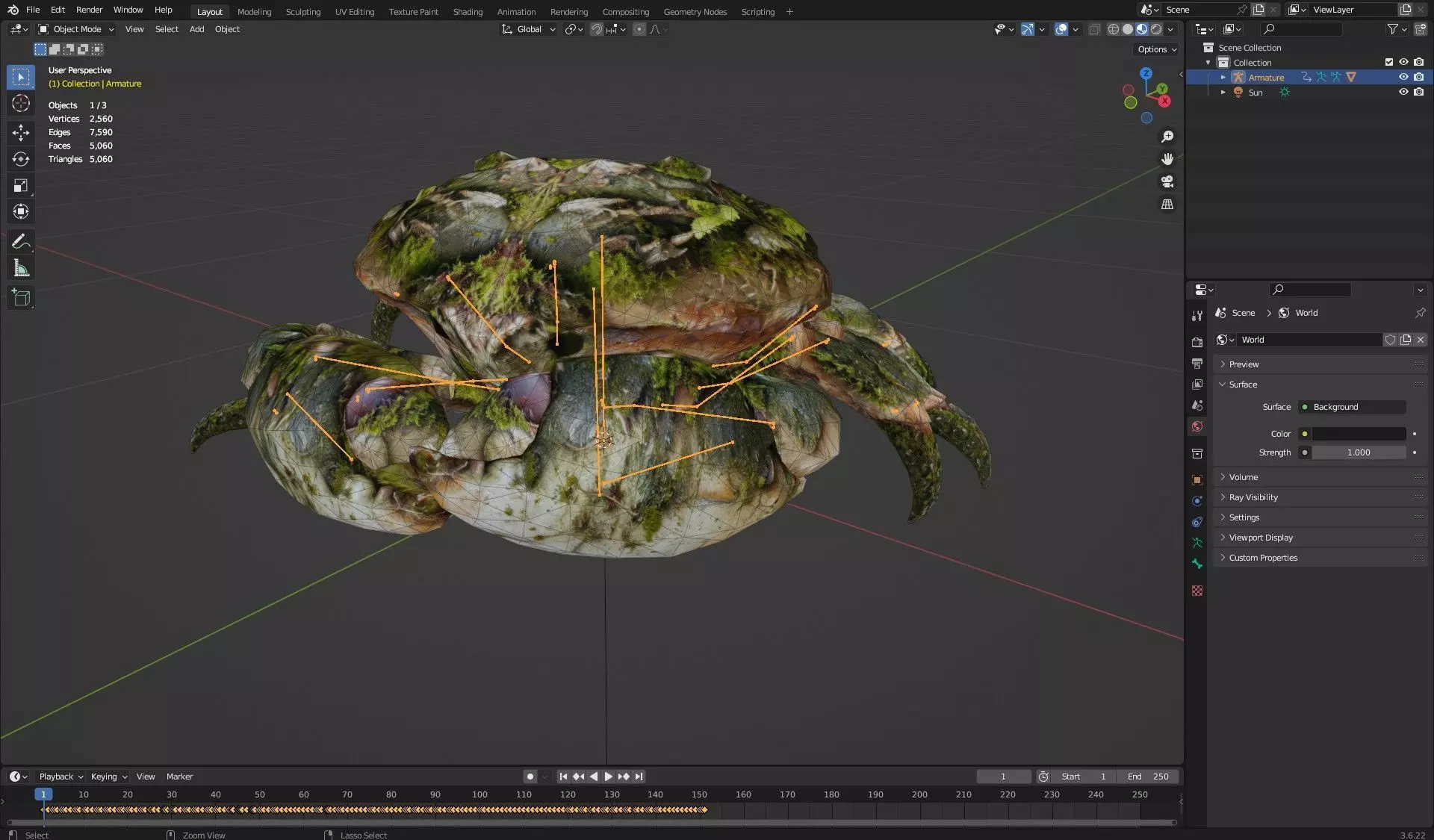Open the World properties tab
This screenshot has width=1434, height=840.
pyautogui.click(x=1197, y=426)
